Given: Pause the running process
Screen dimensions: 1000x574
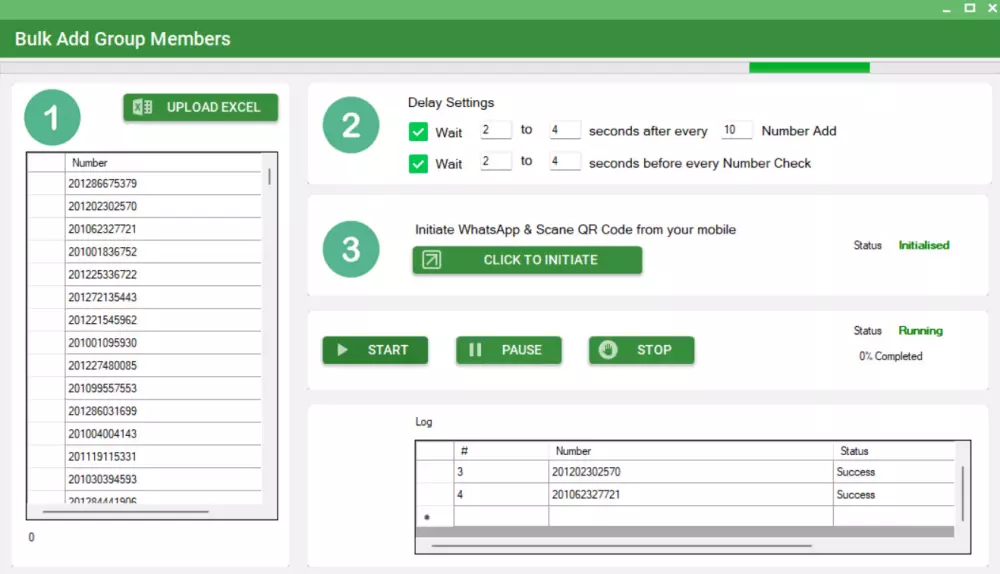Looking at the screenshot, I should pyautogui.click(x=509, y=350).
